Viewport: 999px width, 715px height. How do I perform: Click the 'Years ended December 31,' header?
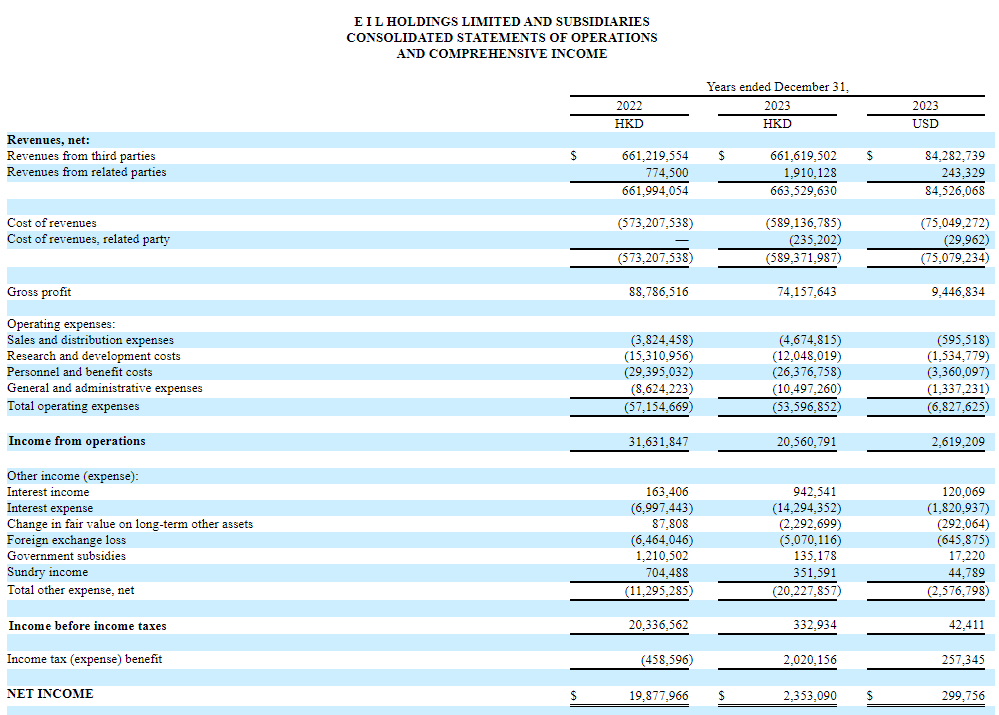coord(777,87)
